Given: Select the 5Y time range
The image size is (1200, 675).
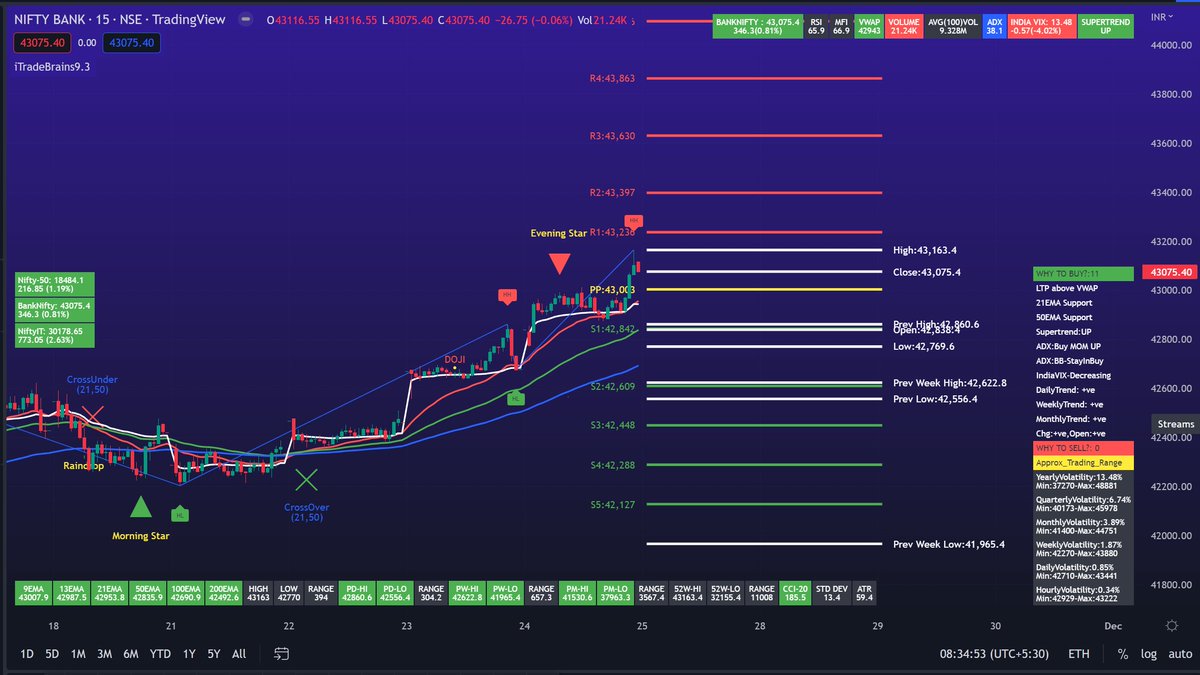Looking at the screenshot, I should [214, 654].
